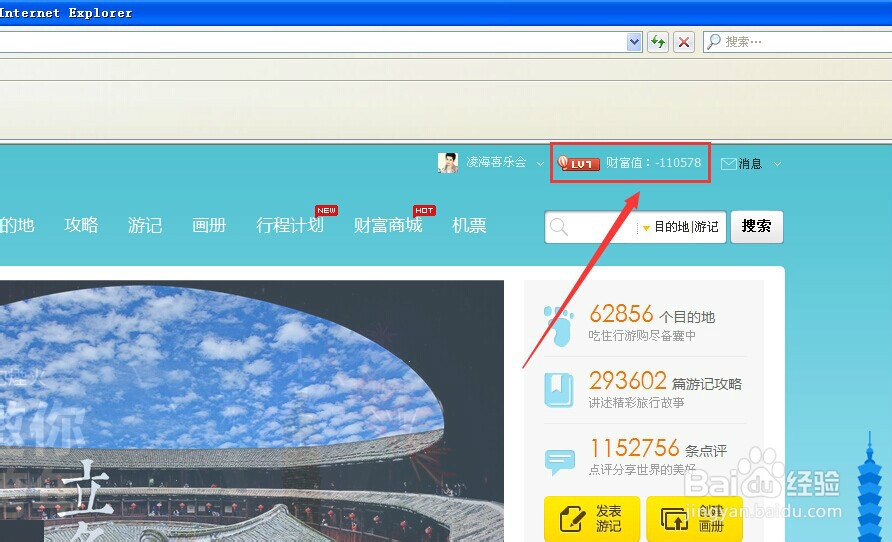Image resolution: width=892 pixels, height=542 pixels.
Task: Go to the 攻略 navigation tab
Action: (81, 225)
